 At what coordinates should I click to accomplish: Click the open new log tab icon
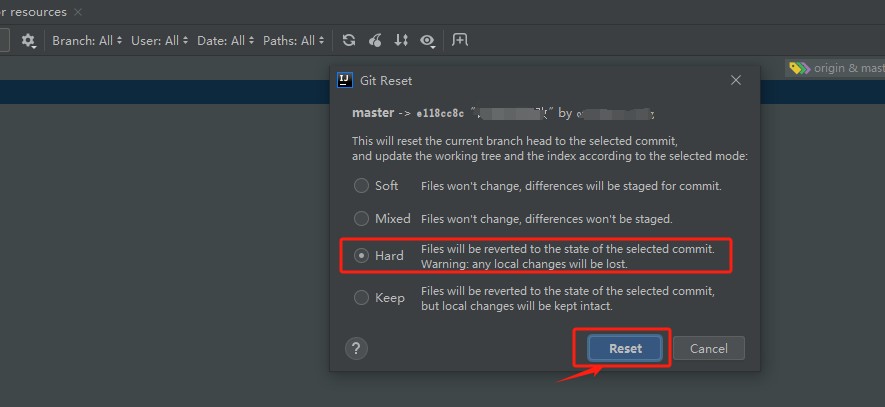(x=460, y=40)
